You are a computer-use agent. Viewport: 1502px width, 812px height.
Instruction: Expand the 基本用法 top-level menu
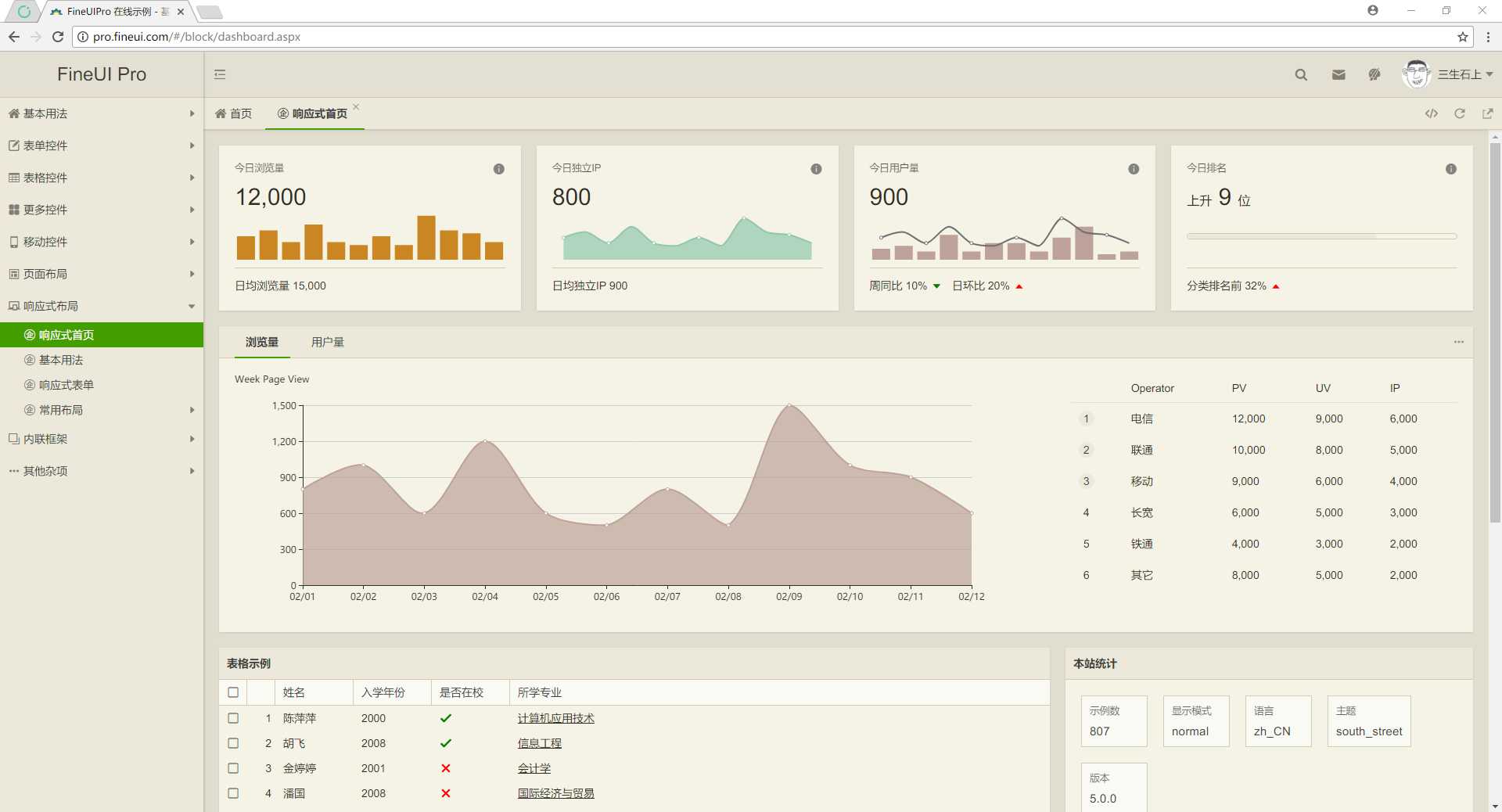pyautogui.click(x=102, y=113)
